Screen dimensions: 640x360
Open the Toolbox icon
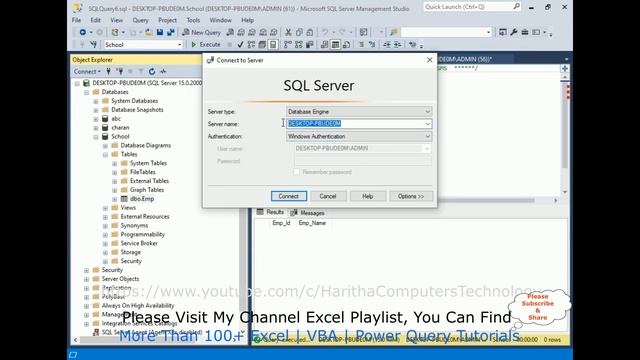coord(525,32)
